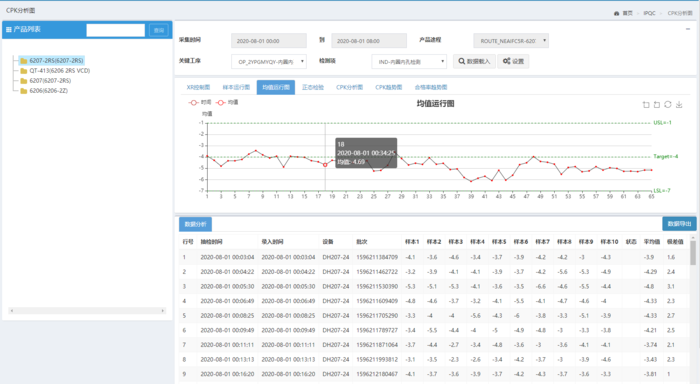Click the 设备 column header

coord(328,242)
